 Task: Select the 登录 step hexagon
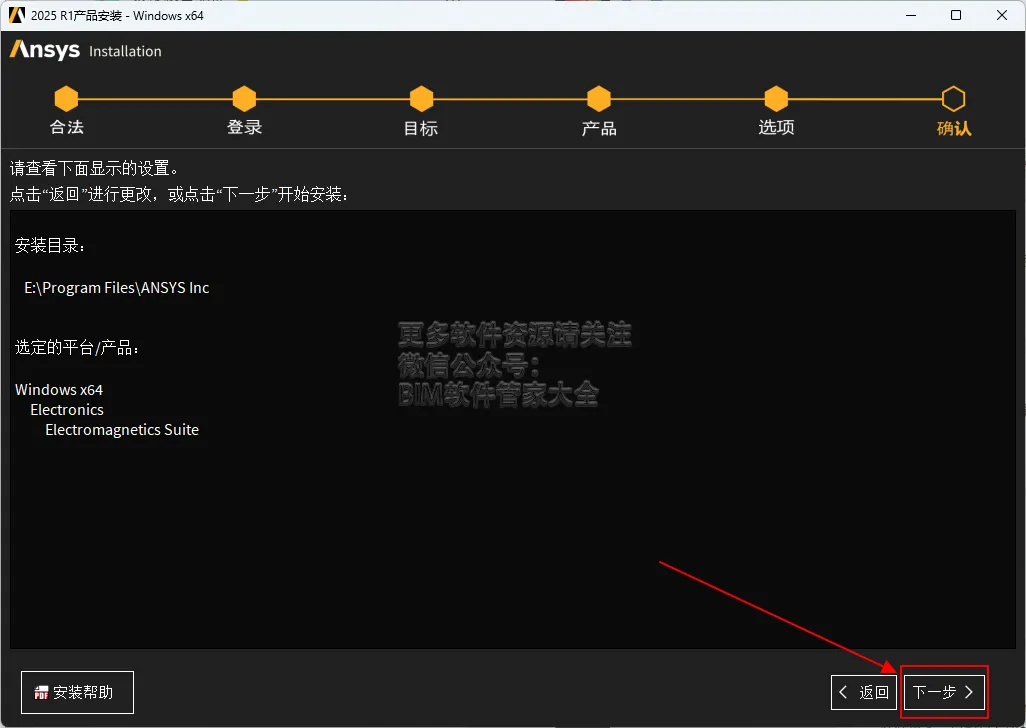coord(244,99)
